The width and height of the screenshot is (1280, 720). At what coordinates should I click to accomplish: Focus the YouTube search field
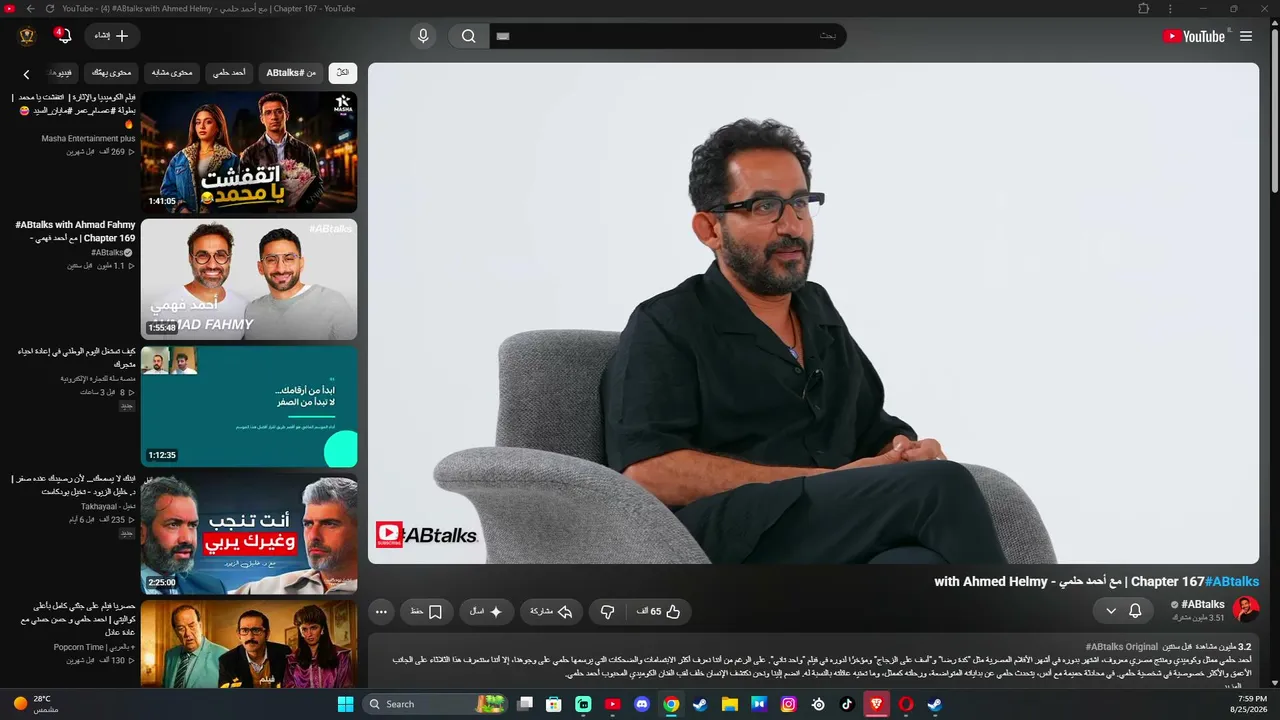click(x=667, y=36)
